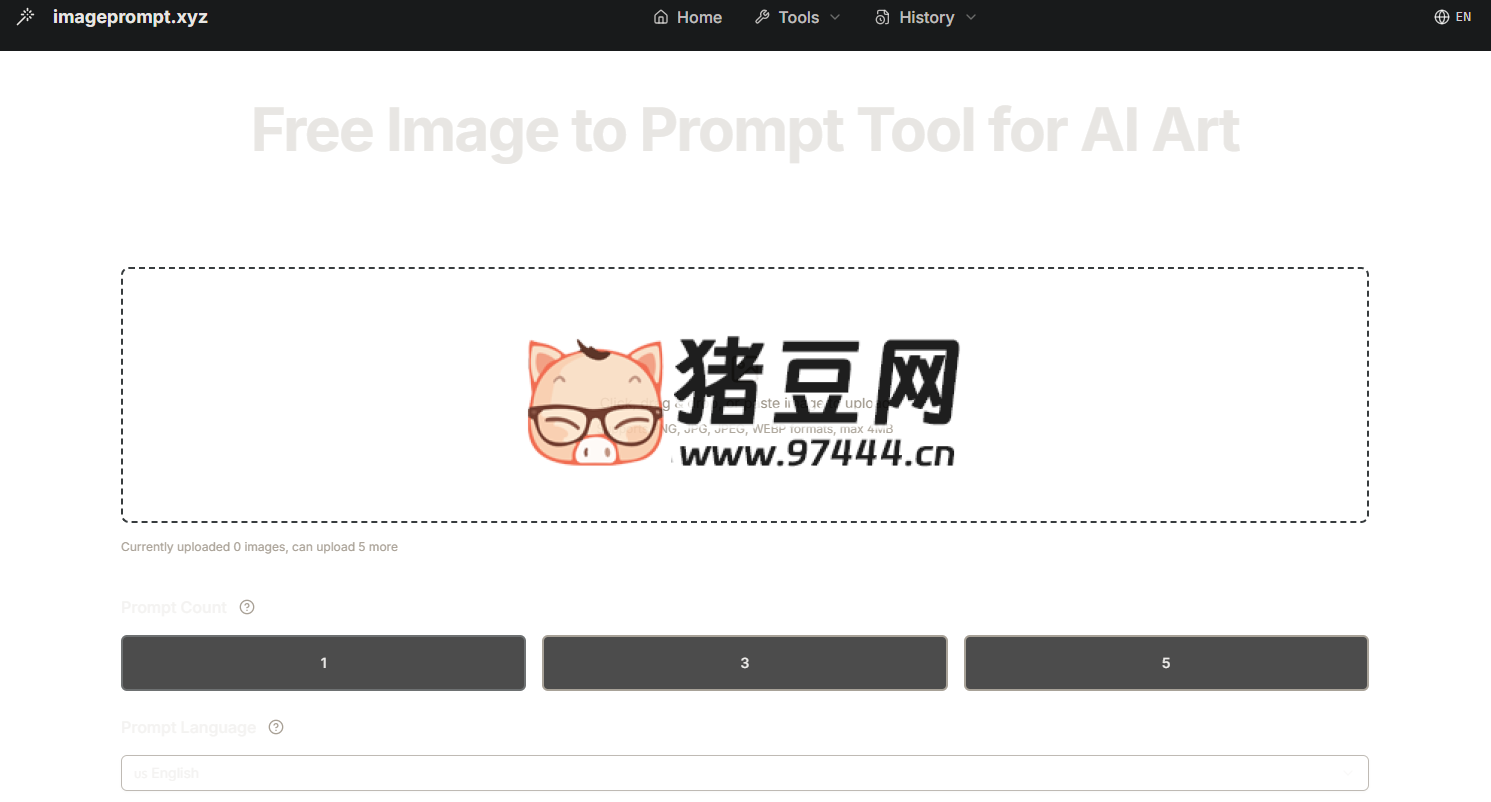Click the house icon beside Home

(x=660, y=17)
